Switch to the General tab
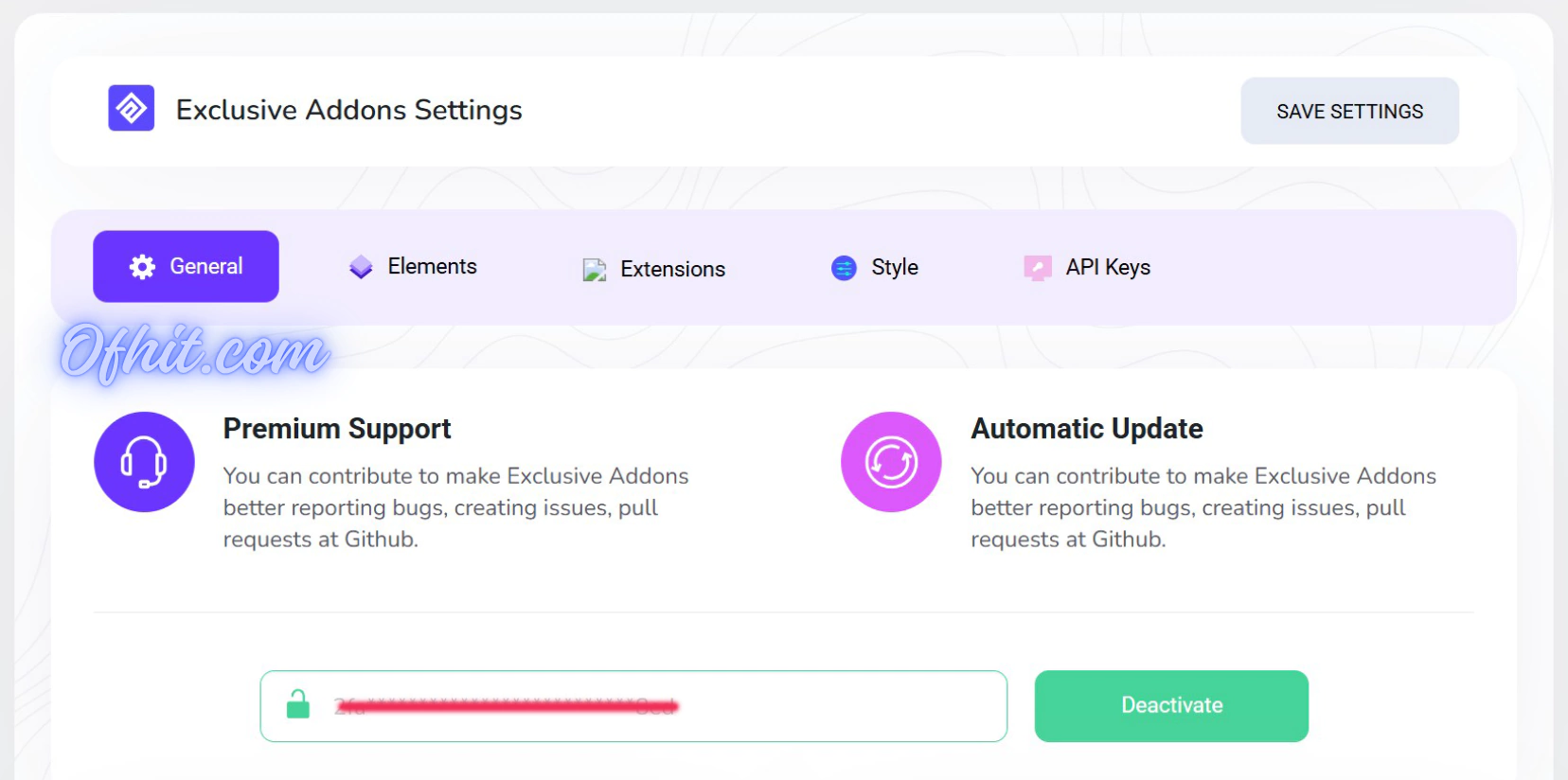The width and height of the screenshot is (1568, 780). click(187, 267)
